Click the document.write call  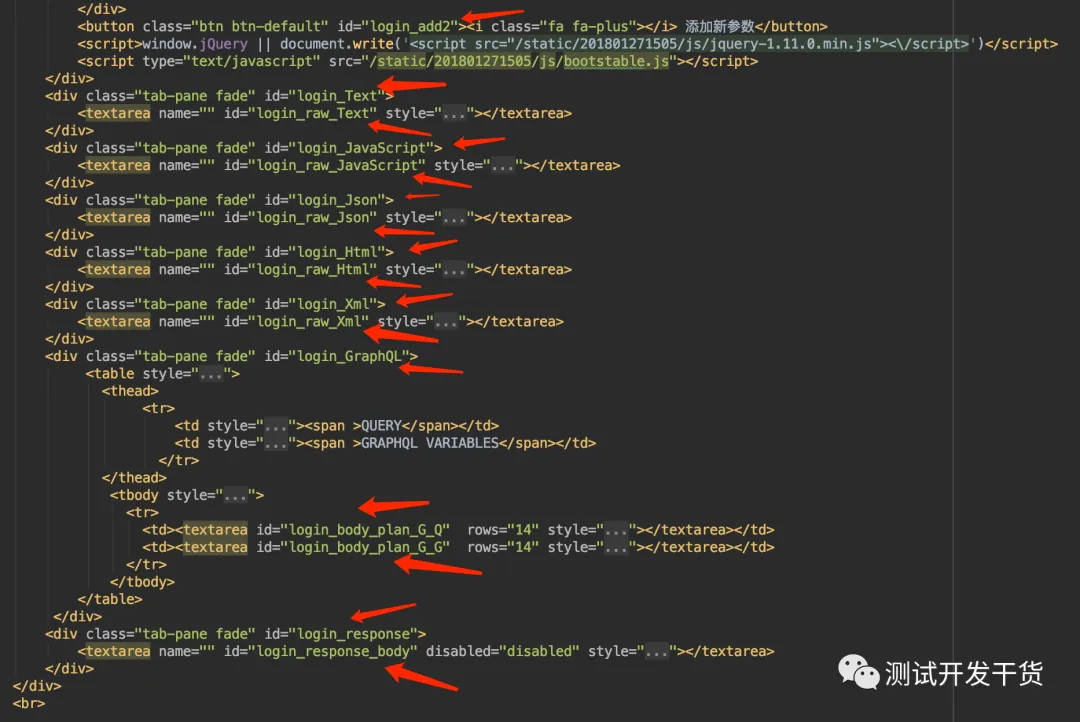click(x=337, y=44)
